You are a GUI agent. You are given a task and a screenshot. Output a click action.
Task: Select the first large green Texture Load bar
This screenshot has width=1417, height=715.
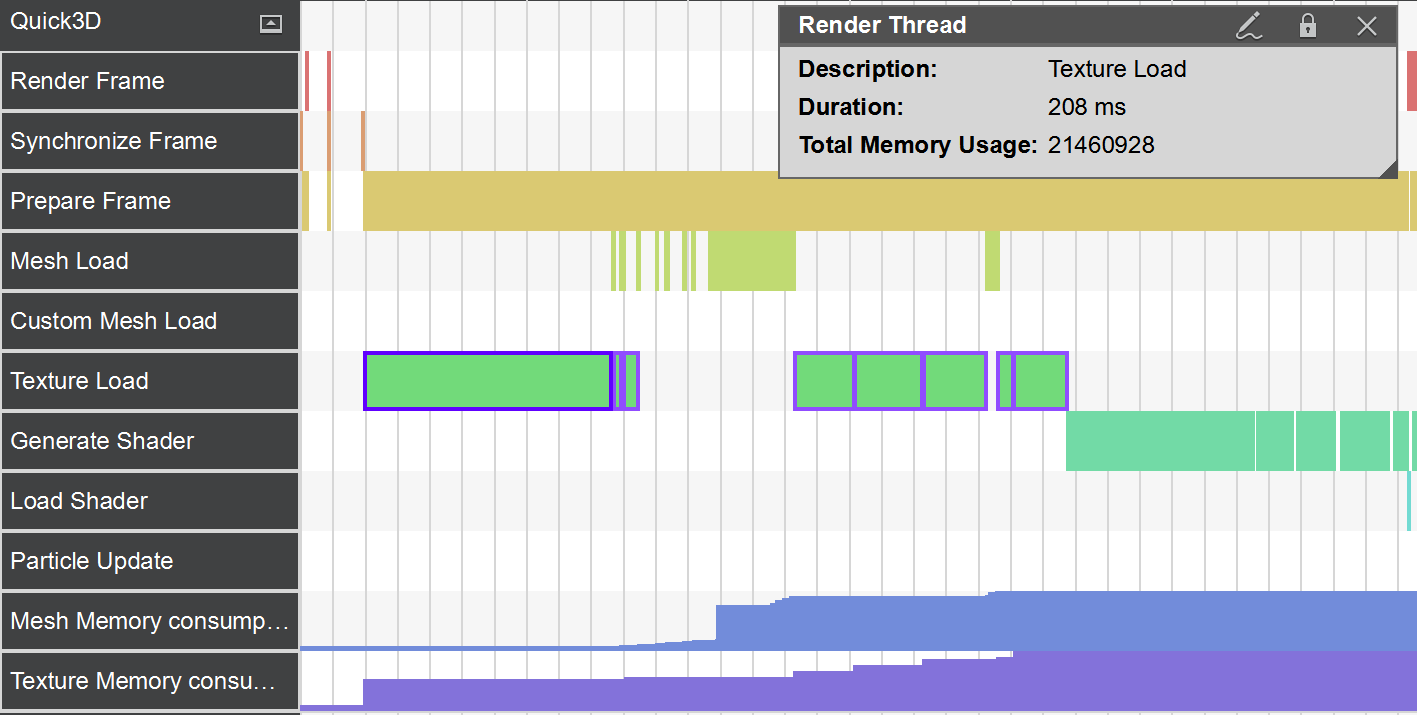click(x=487, y=381)
